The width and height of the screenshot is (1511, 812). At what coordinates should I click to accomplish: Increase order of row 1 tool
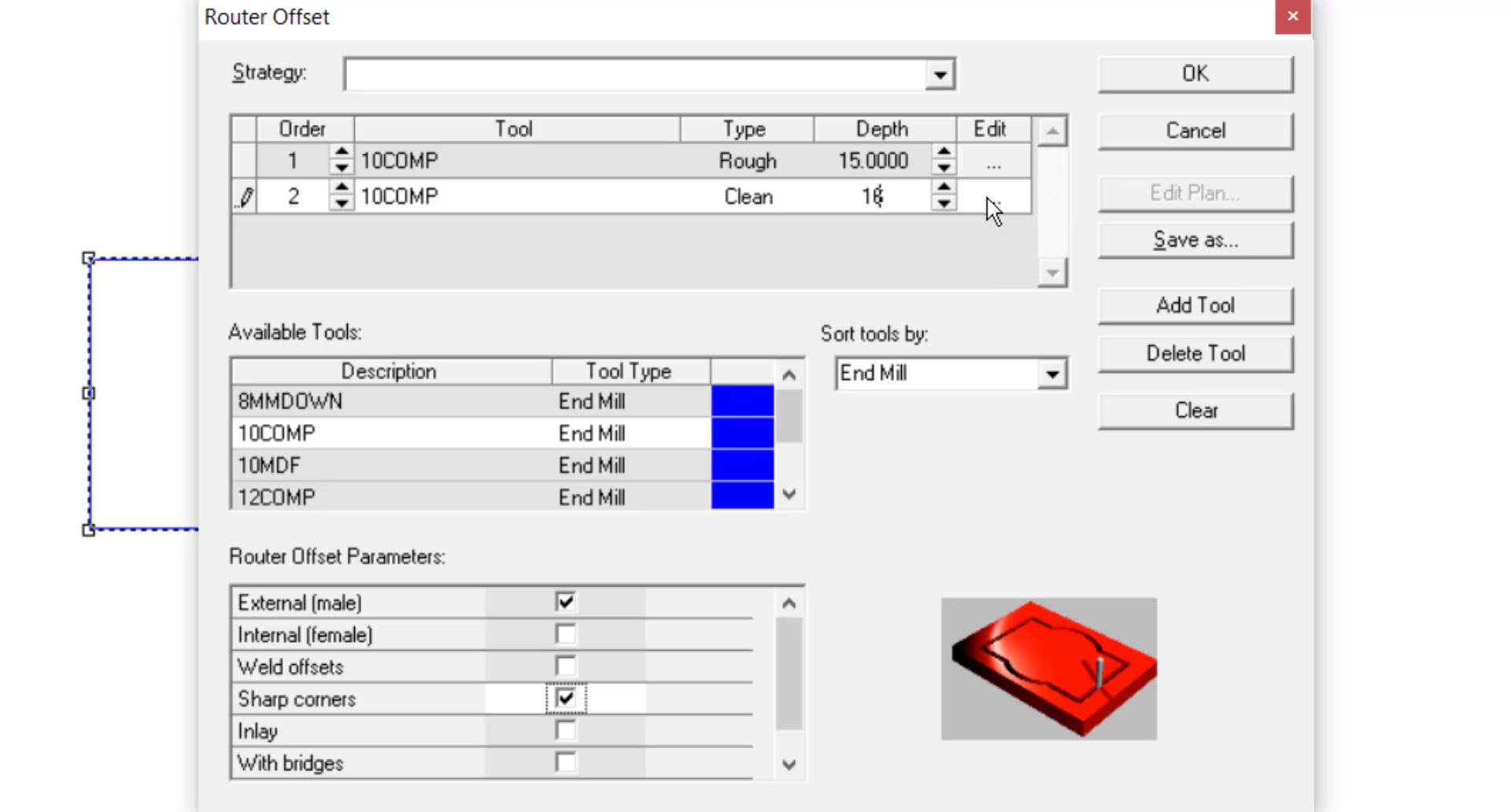(x=342, y=152)
